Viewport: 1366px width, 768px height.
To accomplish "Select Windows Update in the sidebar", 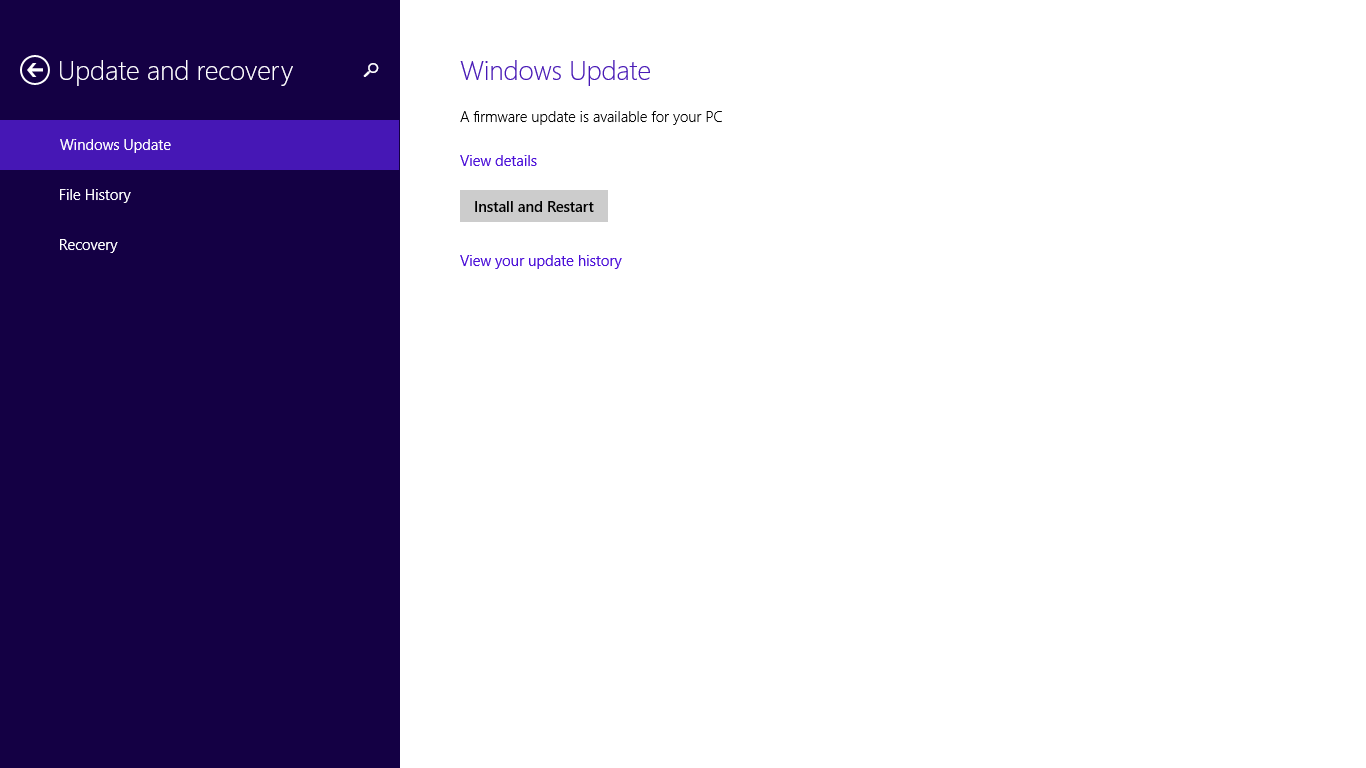I will click(x=200, y=145).
